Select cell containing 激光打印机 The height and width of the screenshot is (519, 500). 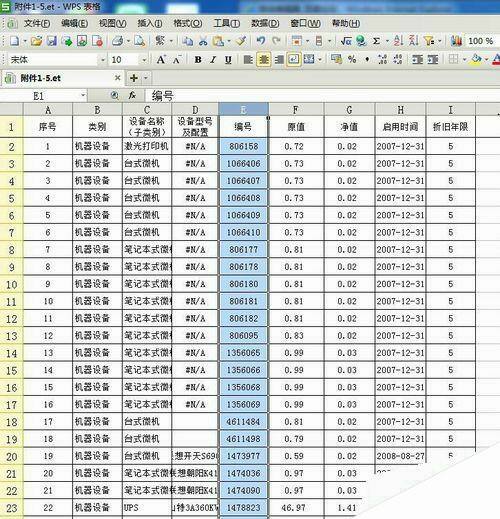[147, 146]
